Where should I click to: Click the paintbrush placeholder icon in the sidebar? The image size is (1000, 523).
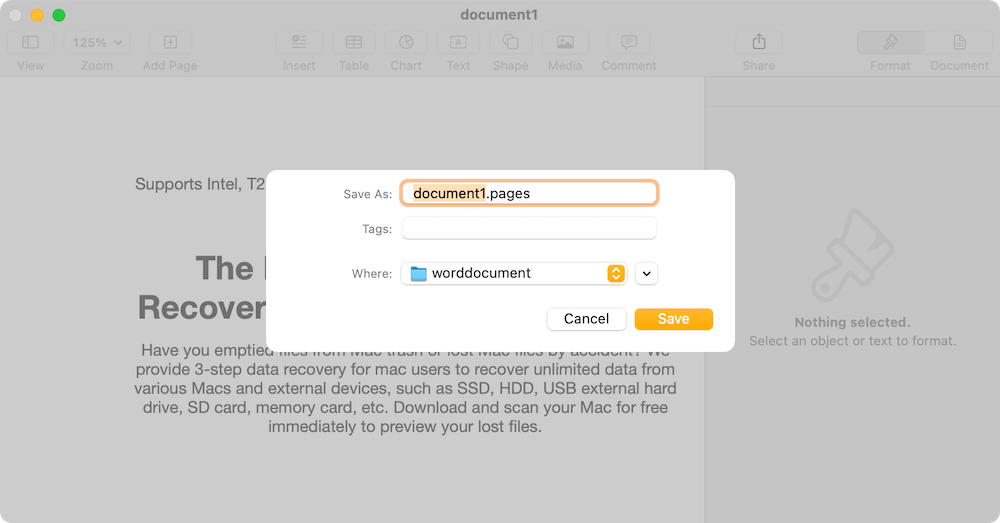(852, 255)
